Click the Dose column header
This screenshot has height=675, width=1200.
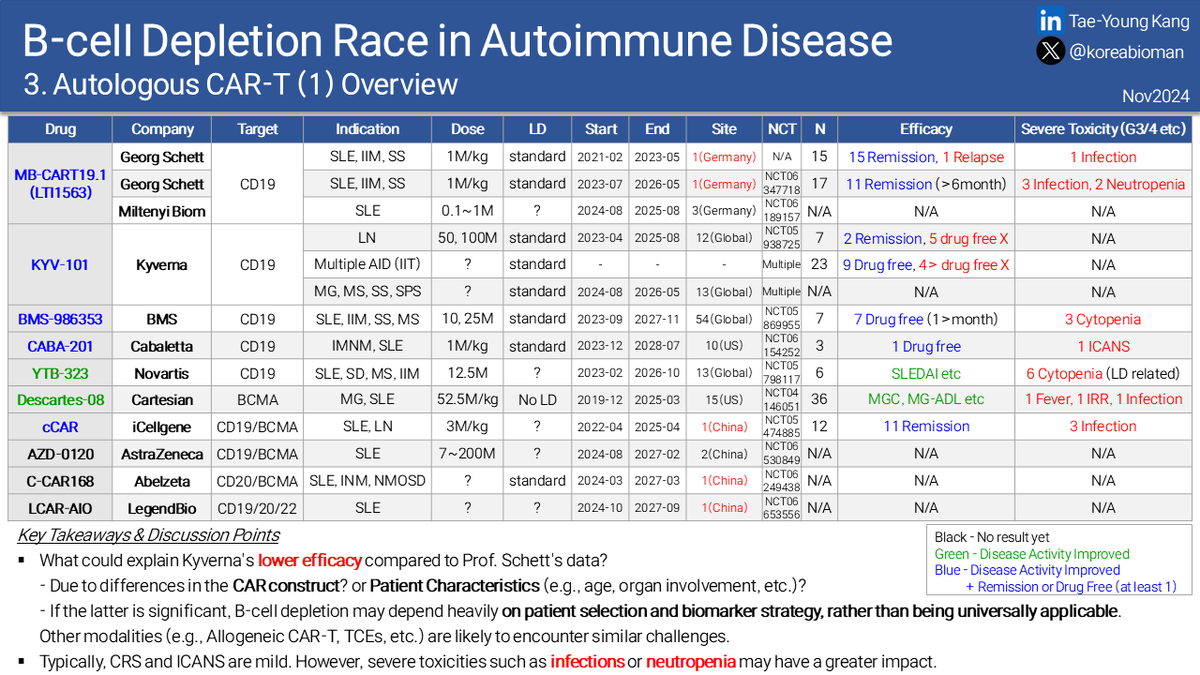click(x=467, y=129)
